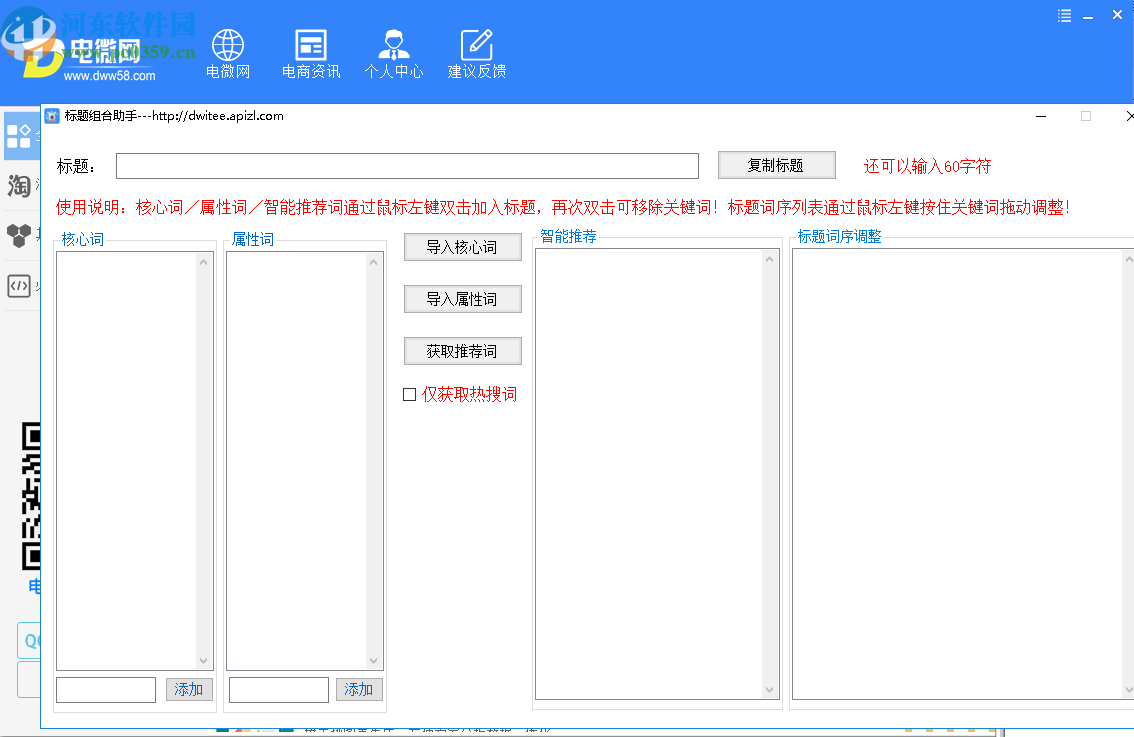Viewport: 1134px width, 737px height.
Task: Click the 导入属性词 button
Action: [462, 298]
